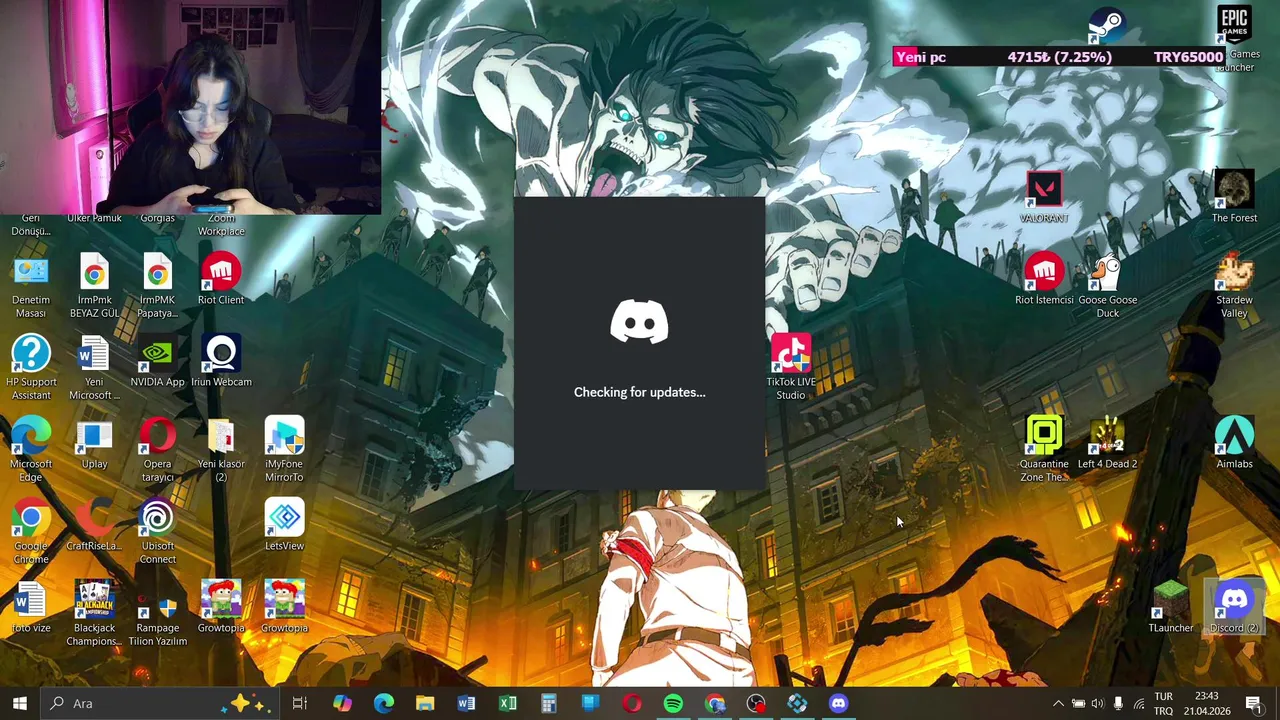This screenshot has width=1280, height=720.
Task: Launch Opera tarayıcı desktop shortcut
Action: [157, 450]
